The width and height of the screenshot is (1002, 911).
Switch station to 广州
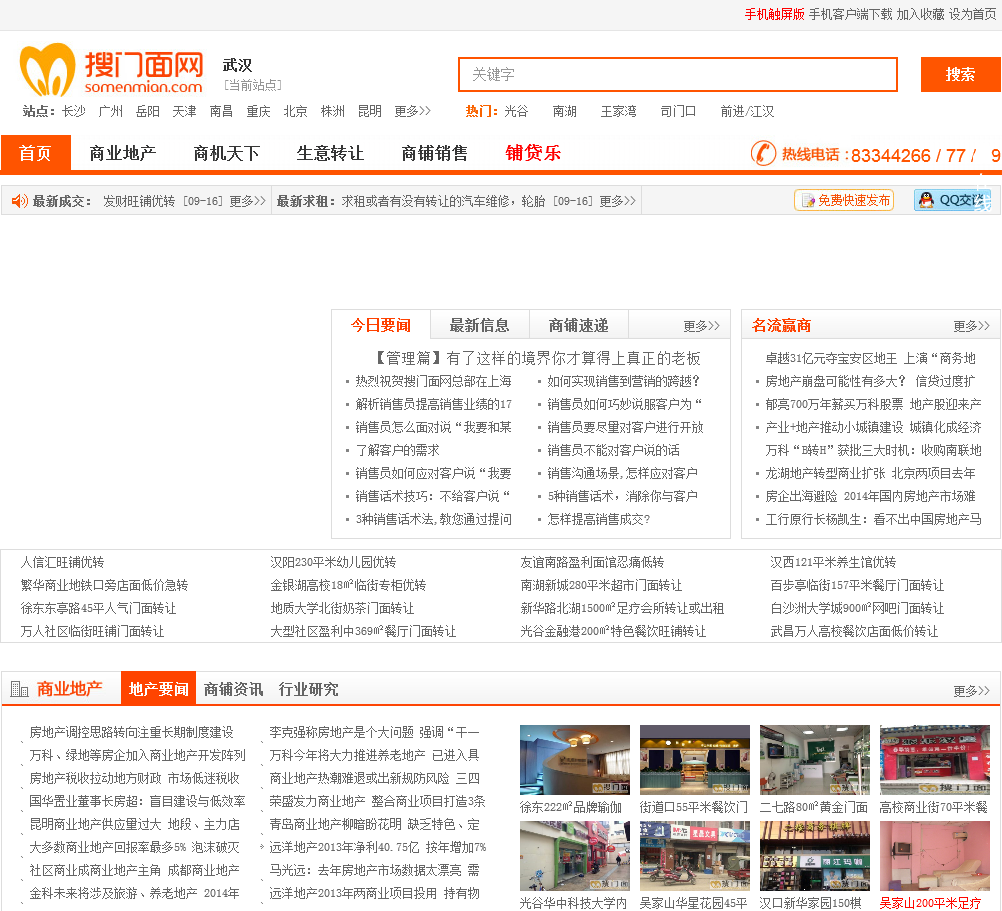pyautogui.click(x=111, y=111)
